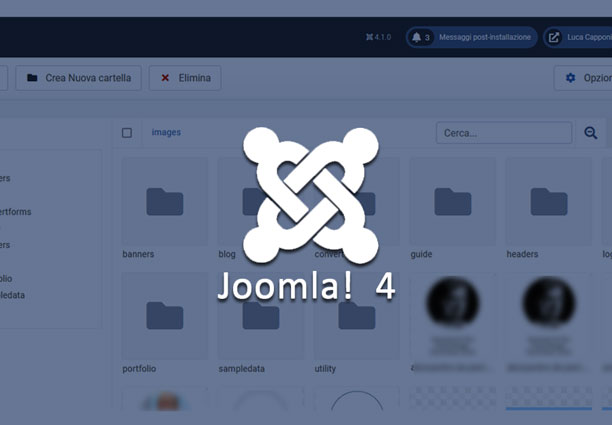Focus the Cerca search field
This screenshot has width=612, height=425.
point(504,133)
